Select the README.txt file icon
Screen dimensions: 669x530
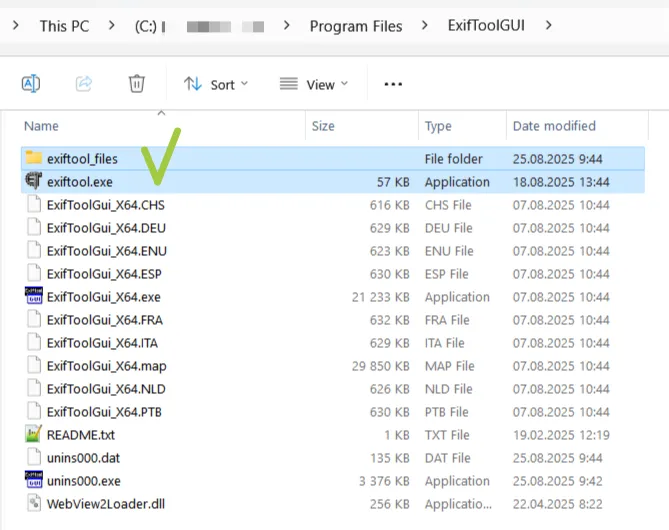[34, 434]
